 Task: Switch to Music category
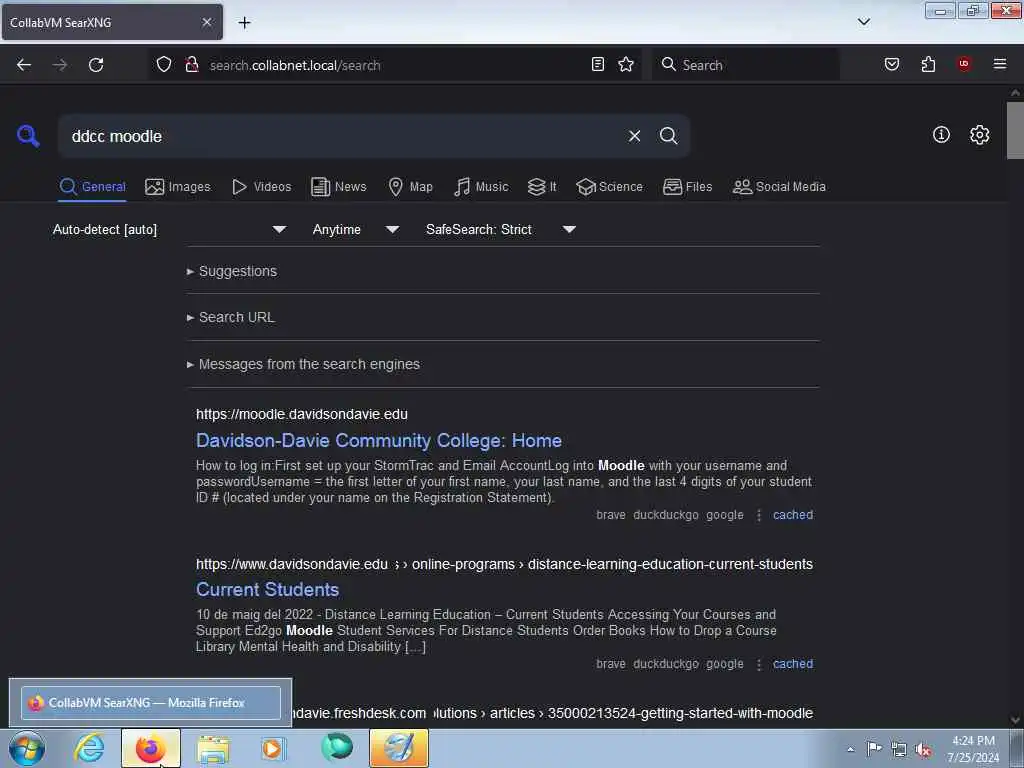[481, 187]
